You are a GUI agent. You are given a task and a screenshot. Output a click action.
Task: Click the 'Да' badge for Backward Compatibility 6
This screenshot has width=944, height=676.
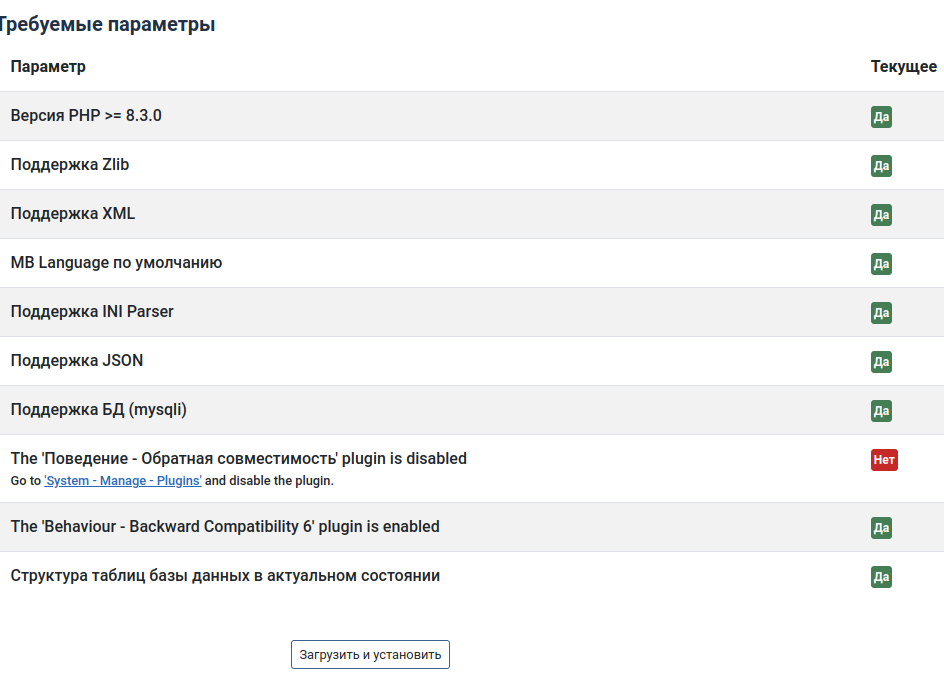881,528
